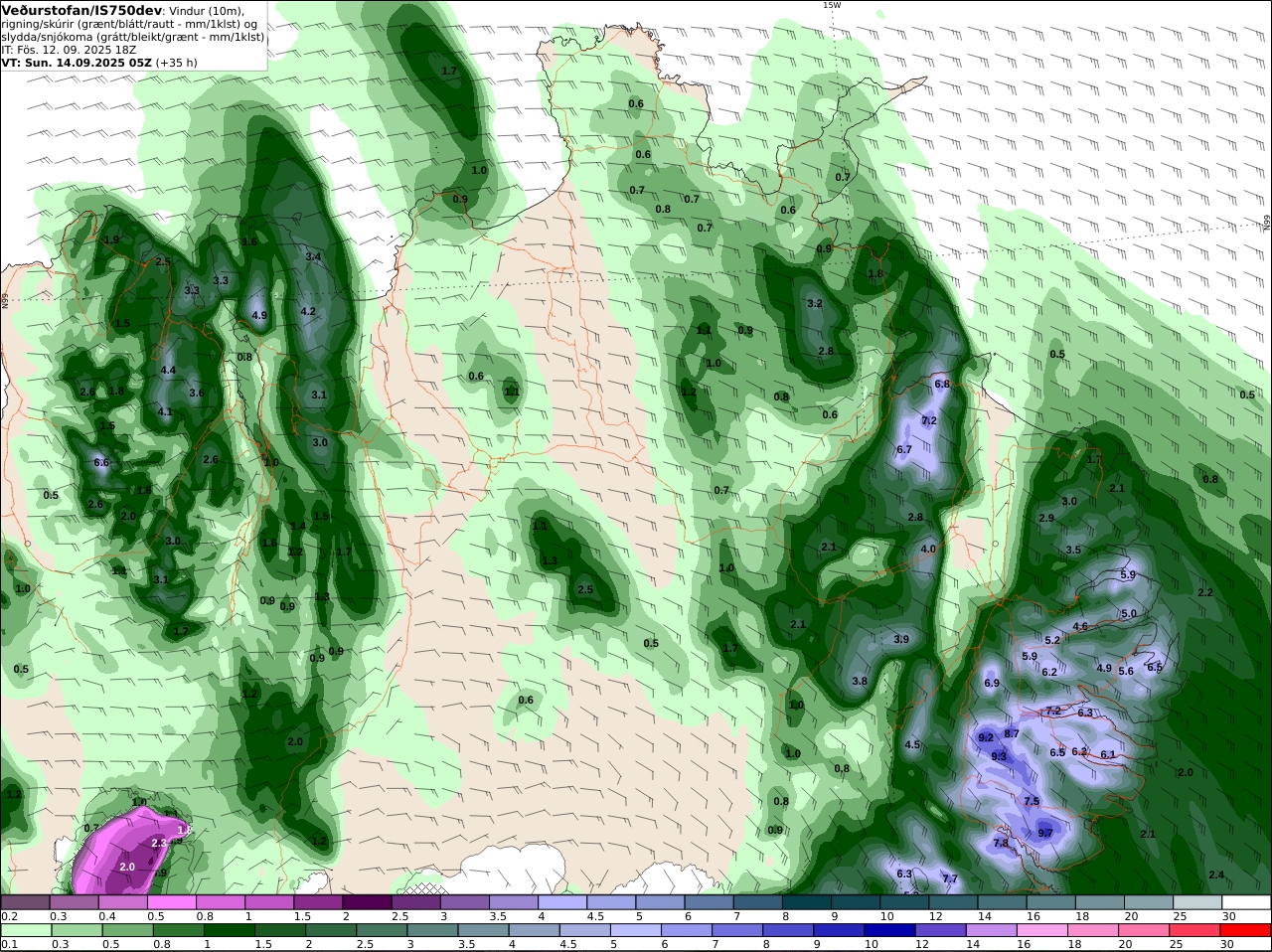1272x952 pixels.
Task: Click the '6.8' precipitation value
Action: 943,384
